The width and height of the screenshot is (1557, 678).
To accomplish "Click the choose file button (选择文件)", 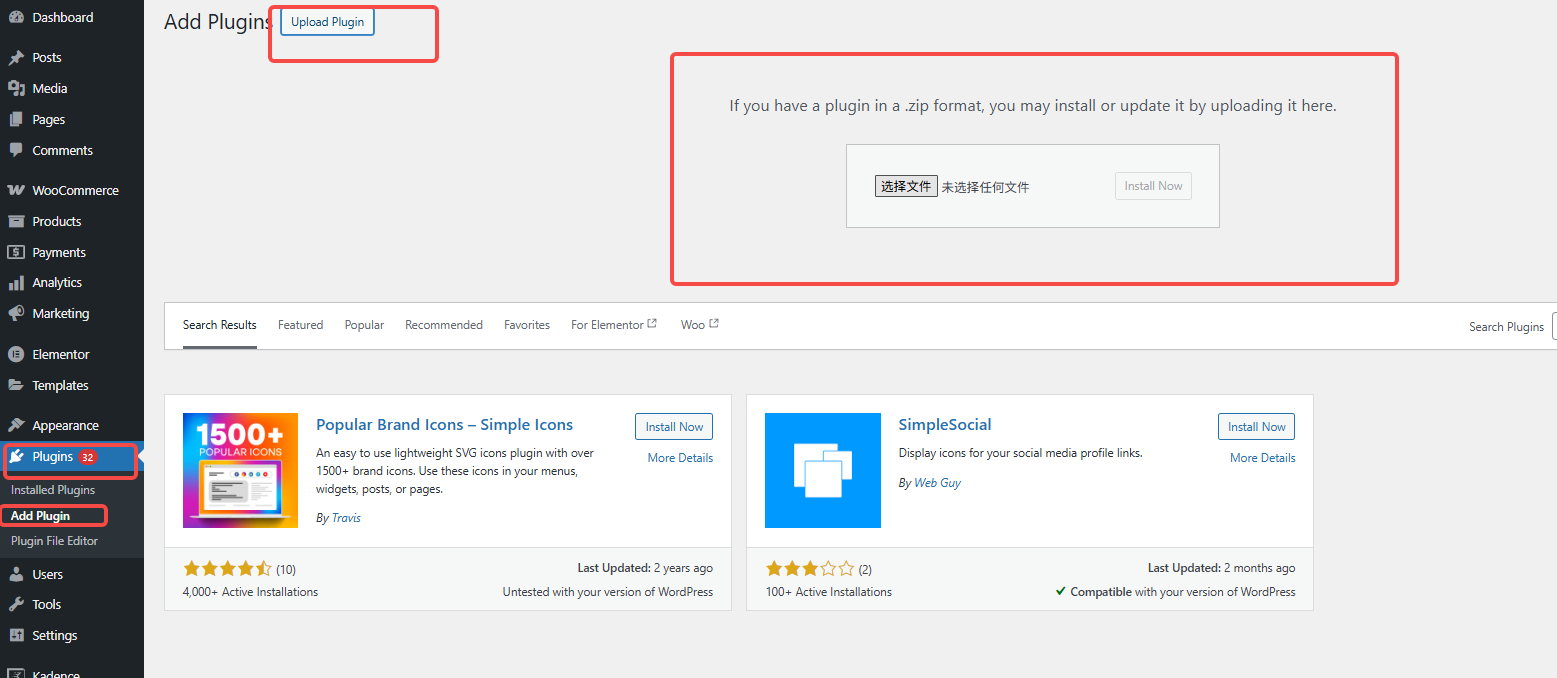I will point(906,186).
